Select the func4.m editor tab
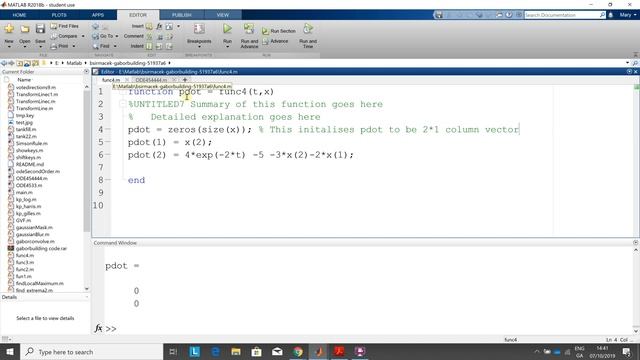This screenshot has height=360, width=640. pos(111,80)
